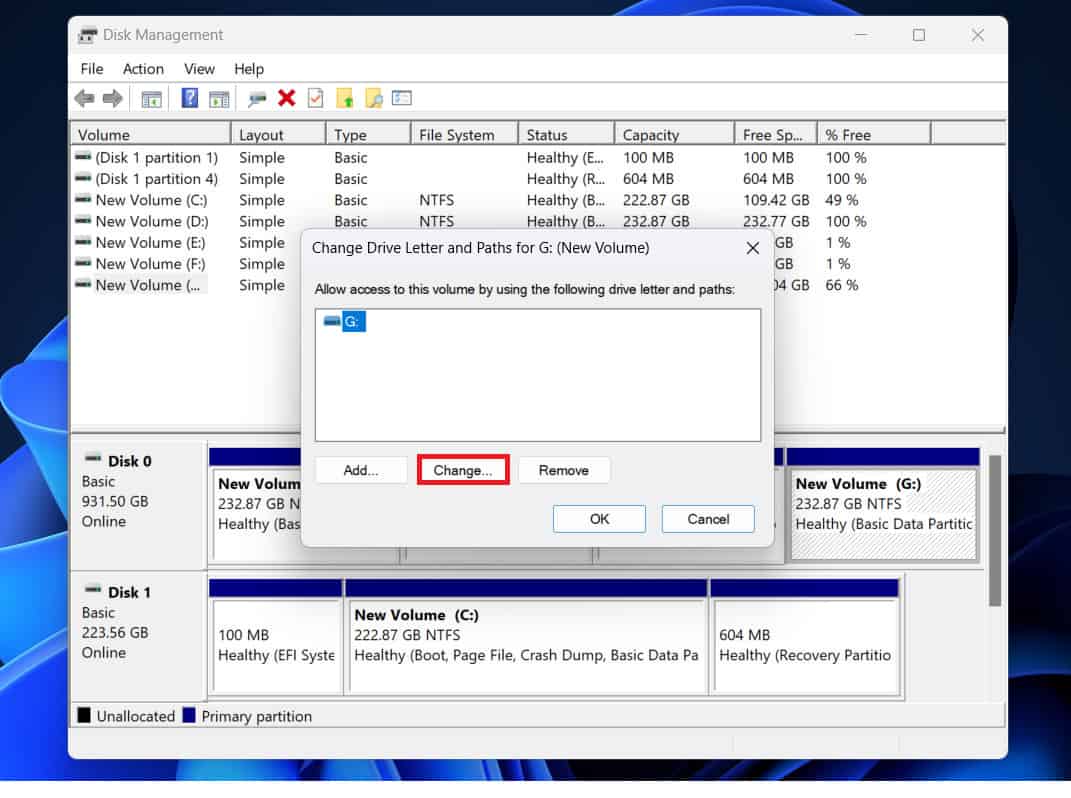Open the File menu
The width and height of the screenshot is (1071, 798).
pyautogui.click(x=92, y=69)
